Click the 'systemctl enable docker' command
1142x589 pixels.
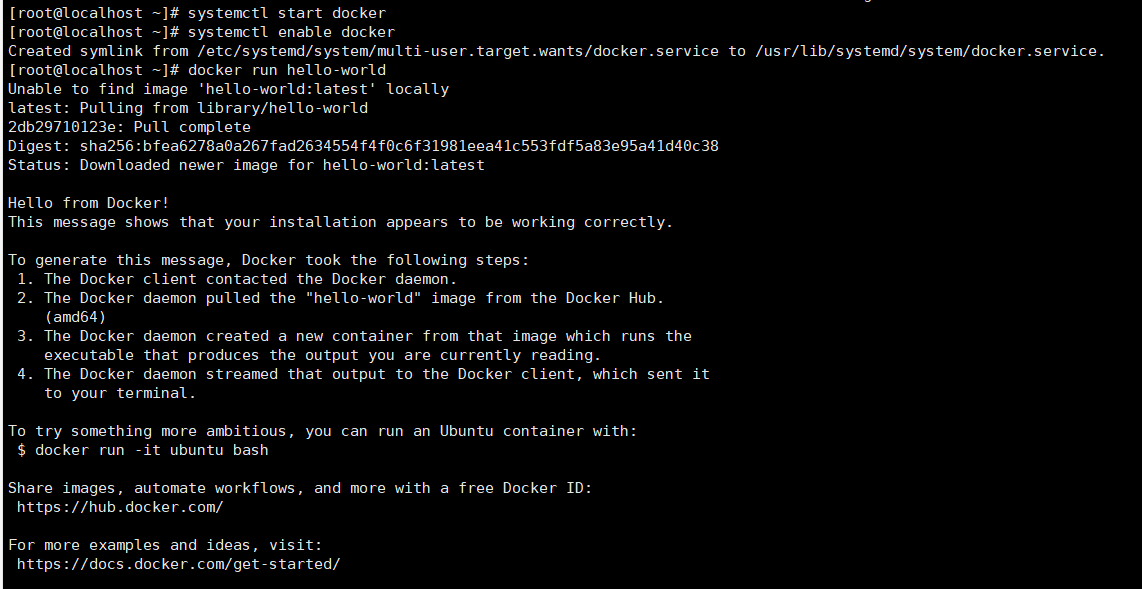[291, 32]
